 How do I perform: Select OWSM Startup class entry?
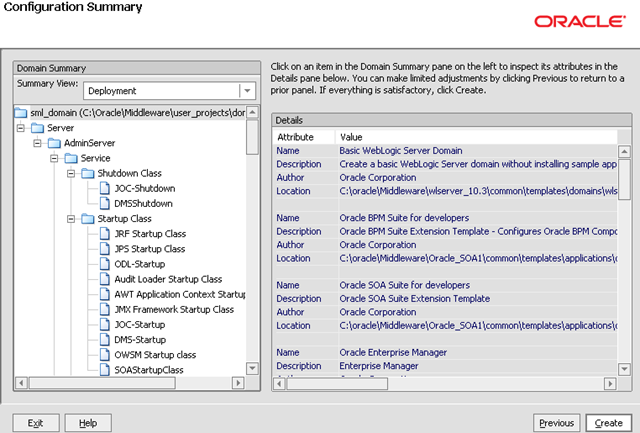(156, 355)
